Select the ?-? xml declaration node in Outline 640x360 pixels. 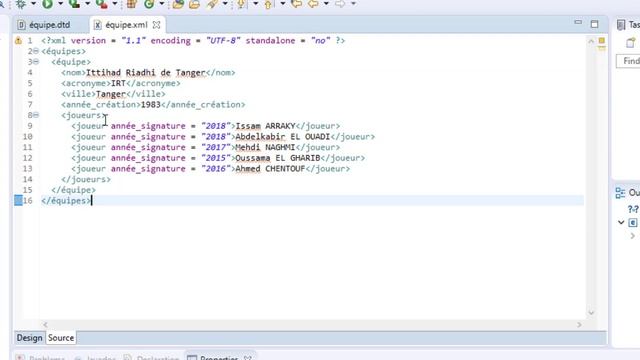tap(633, 209)
